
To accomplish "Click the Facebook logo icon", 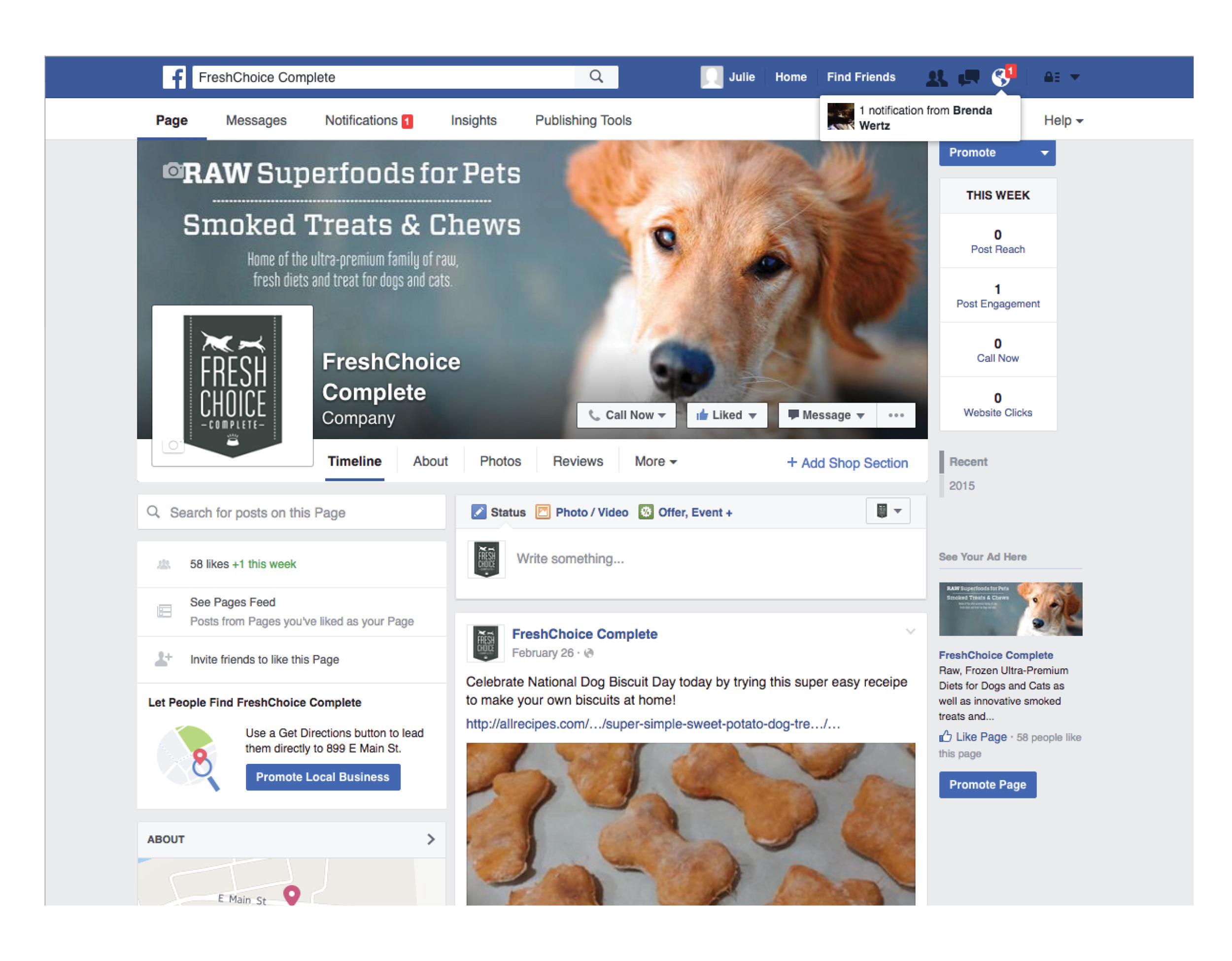I will pyautogui.click(x=174, y=77).
